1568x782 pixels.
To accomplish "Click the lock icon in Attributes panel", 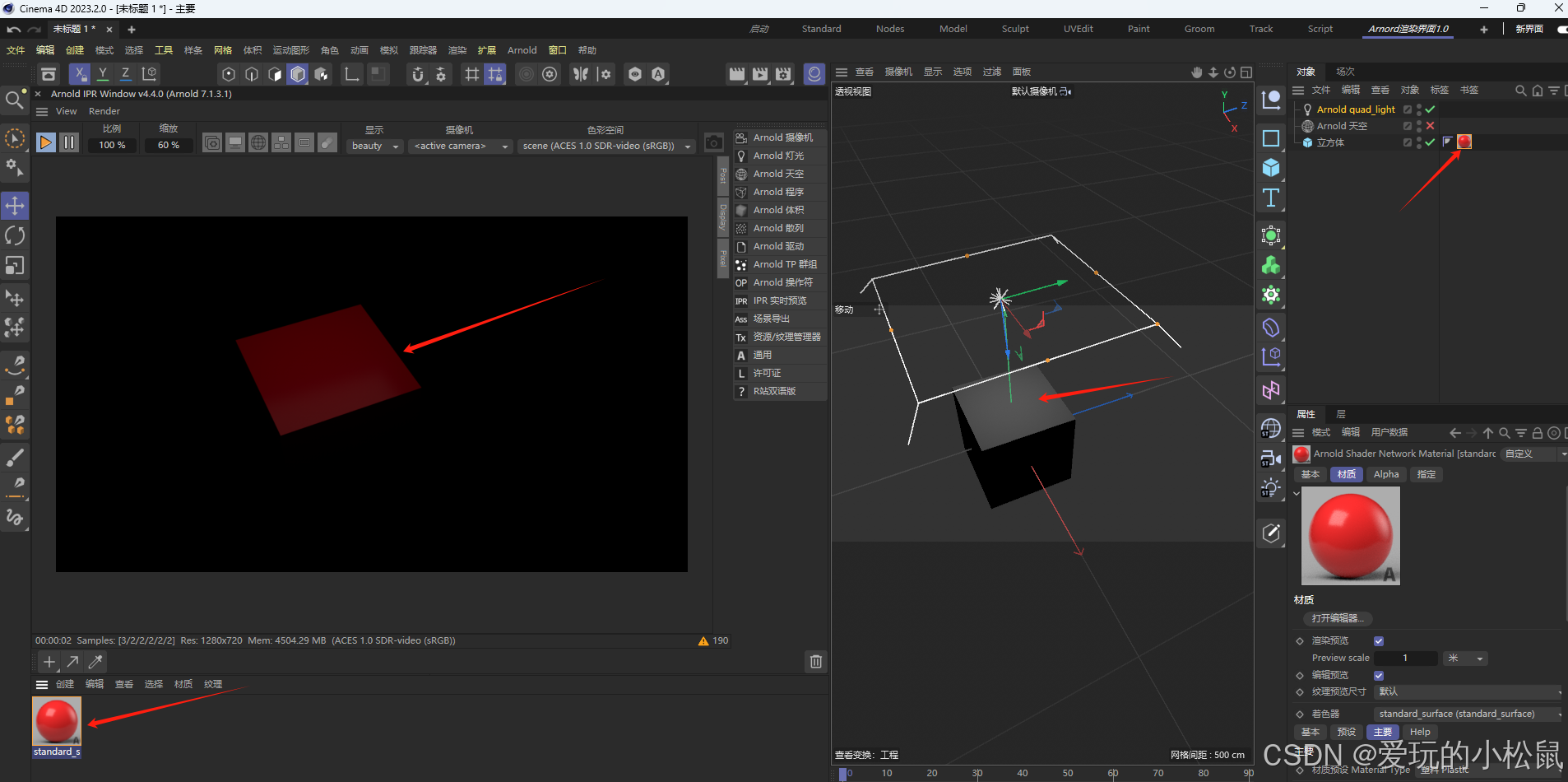I will (1538, 433).
